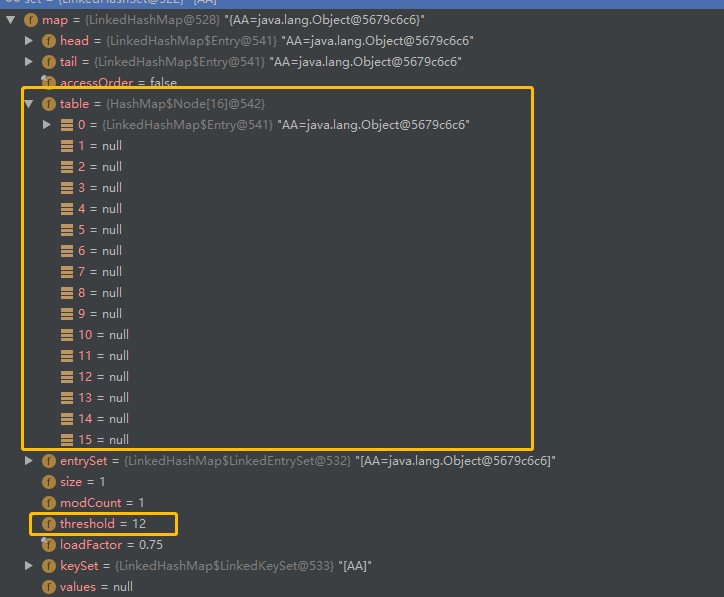Select the 'threshold = 12' row

(94, 524)
